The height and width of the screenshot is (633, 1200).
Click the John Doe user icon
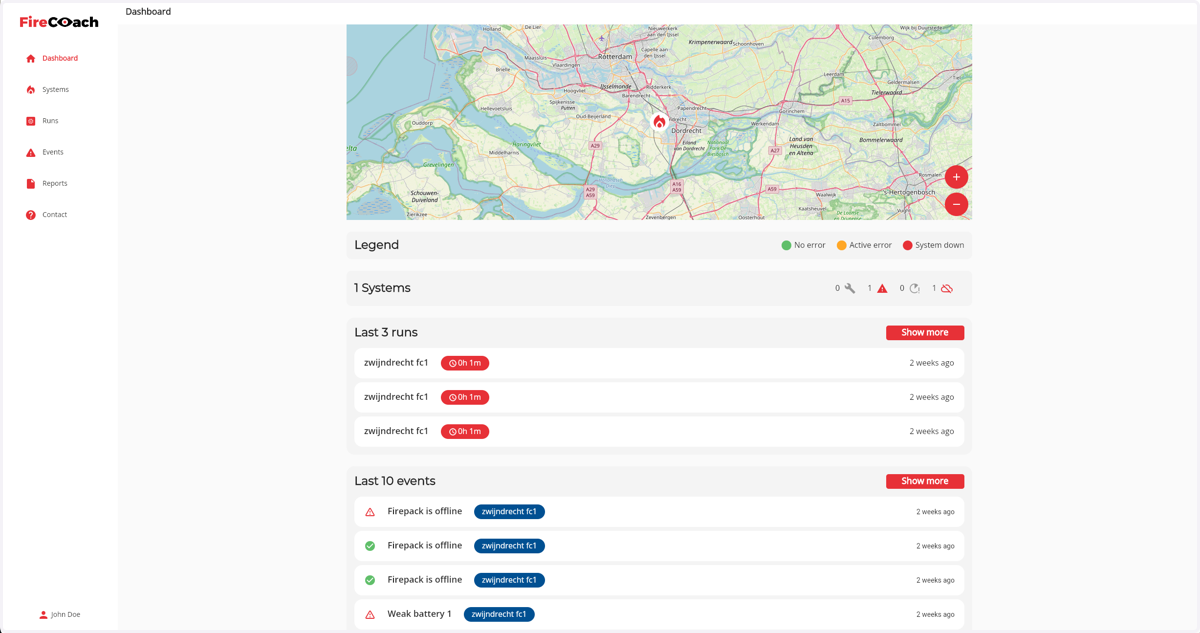tap(43, 615)
